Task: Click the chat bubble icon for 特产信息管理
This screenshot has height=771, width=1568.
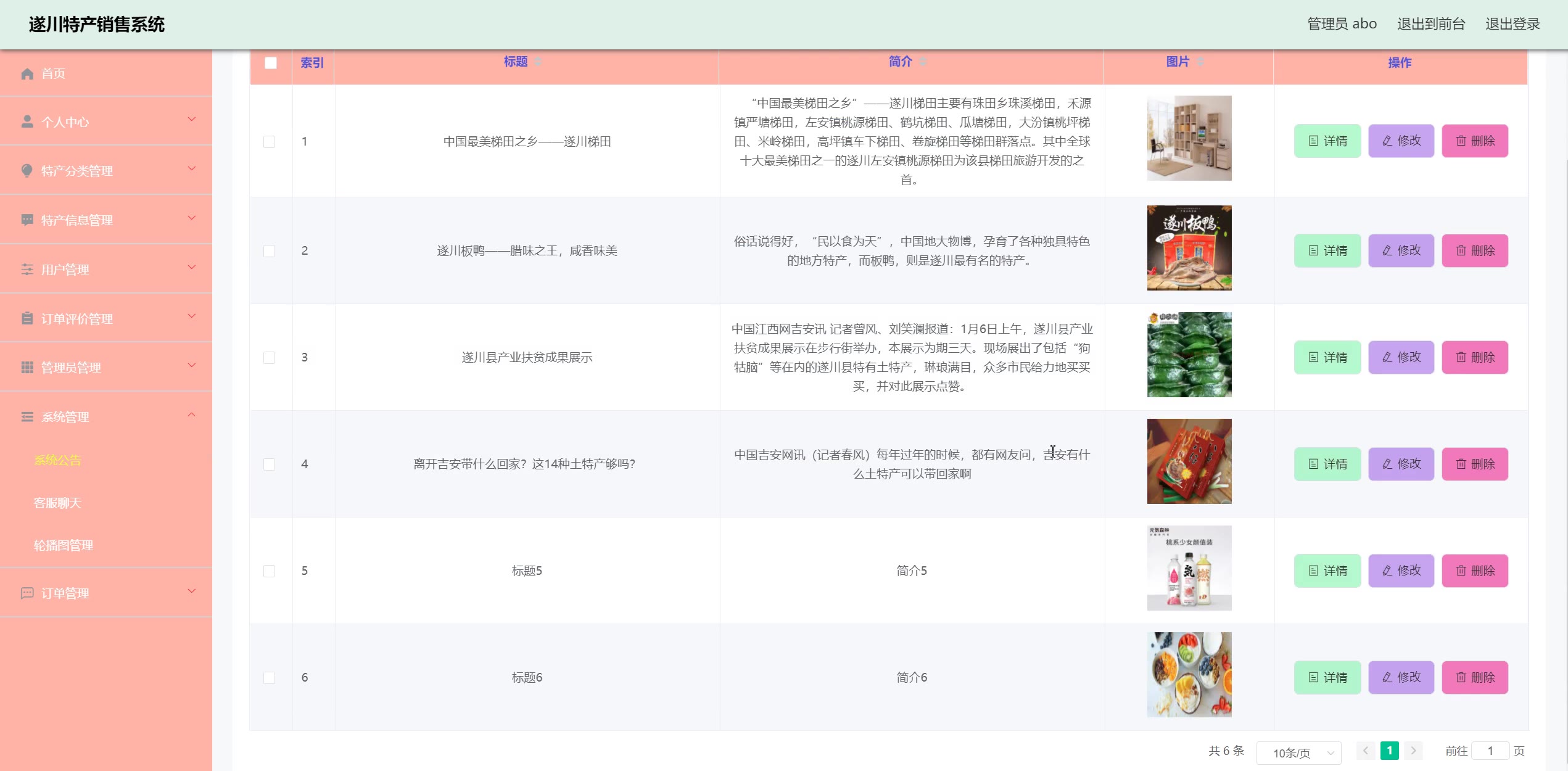Action: 27,220
